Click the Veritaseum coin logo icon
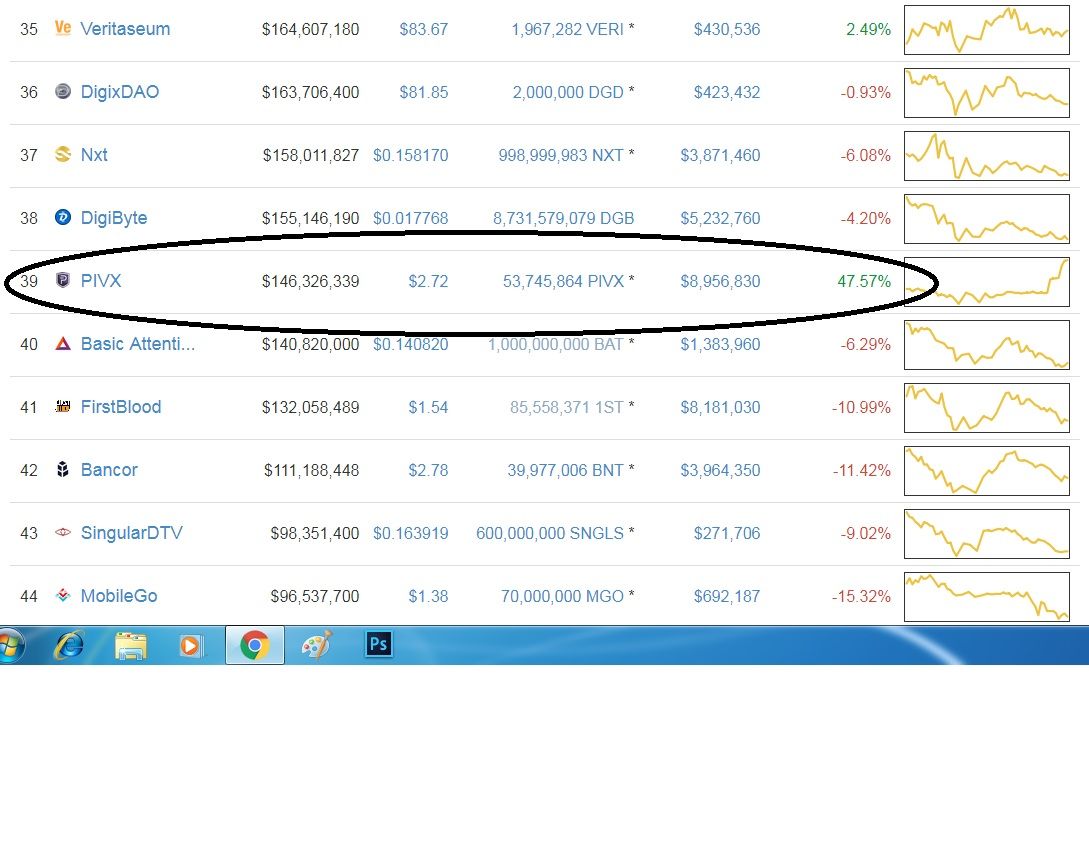 point(63,28)
